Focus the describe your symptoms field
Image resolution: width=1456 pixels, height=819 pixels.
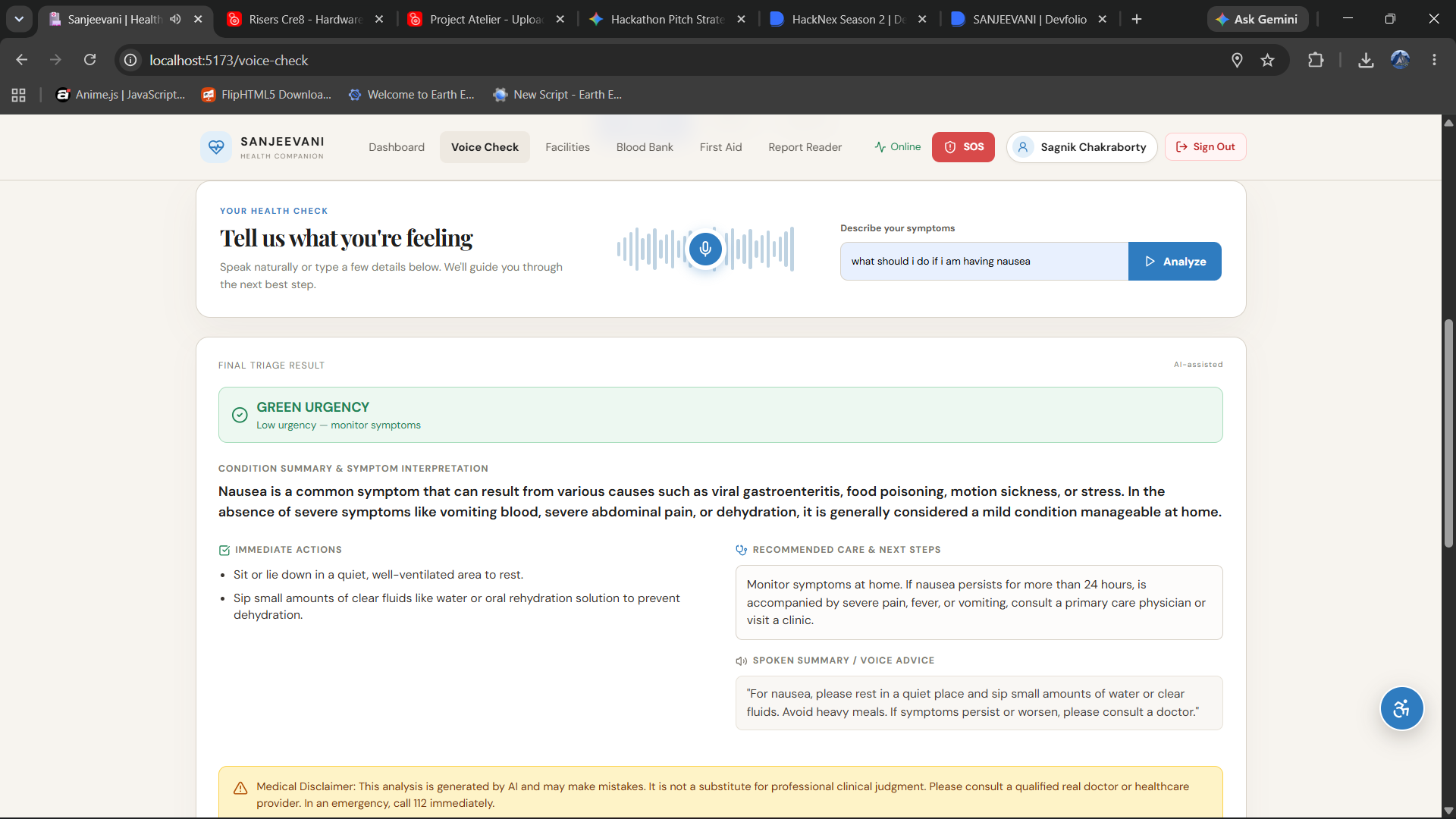click(984, 262)
